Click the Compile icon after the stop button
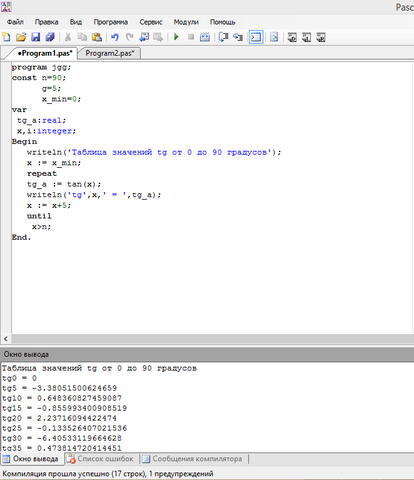This screenshot has width=414, height=480. coord(205,37)
